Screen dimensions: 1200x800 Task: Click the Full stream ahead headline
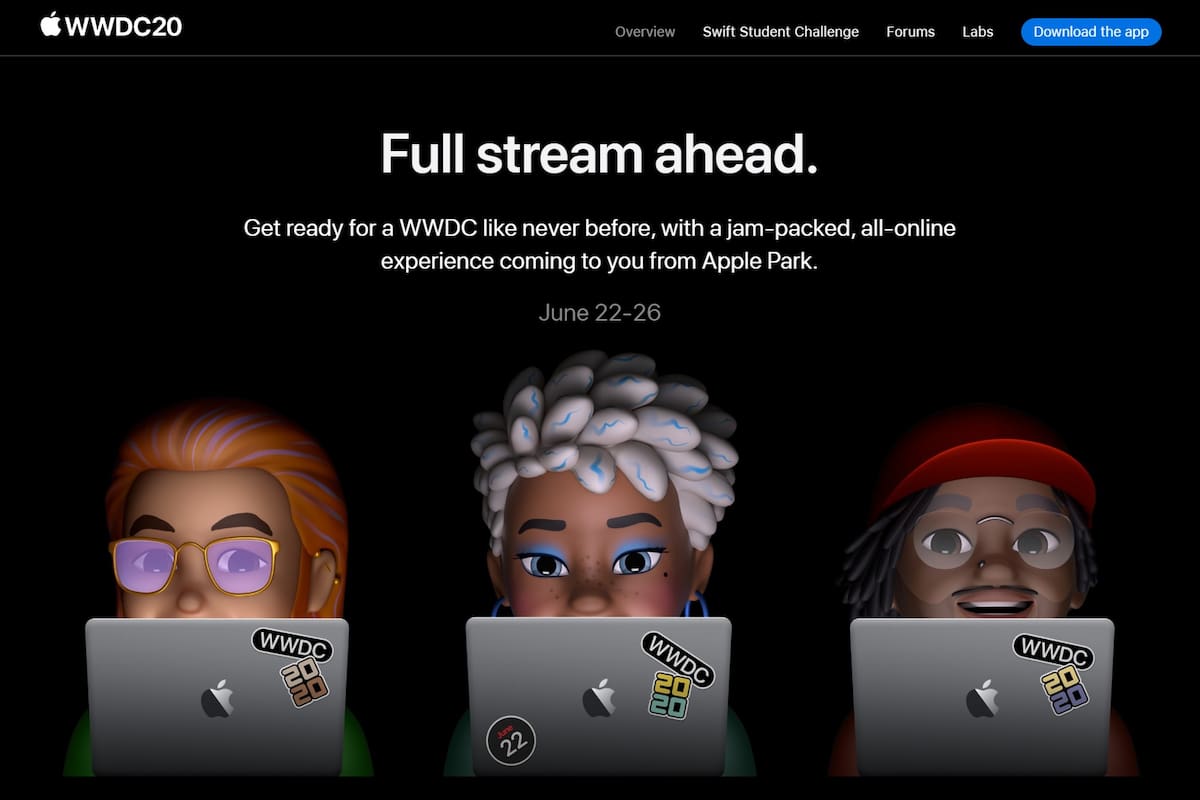[x=600, y=153]
